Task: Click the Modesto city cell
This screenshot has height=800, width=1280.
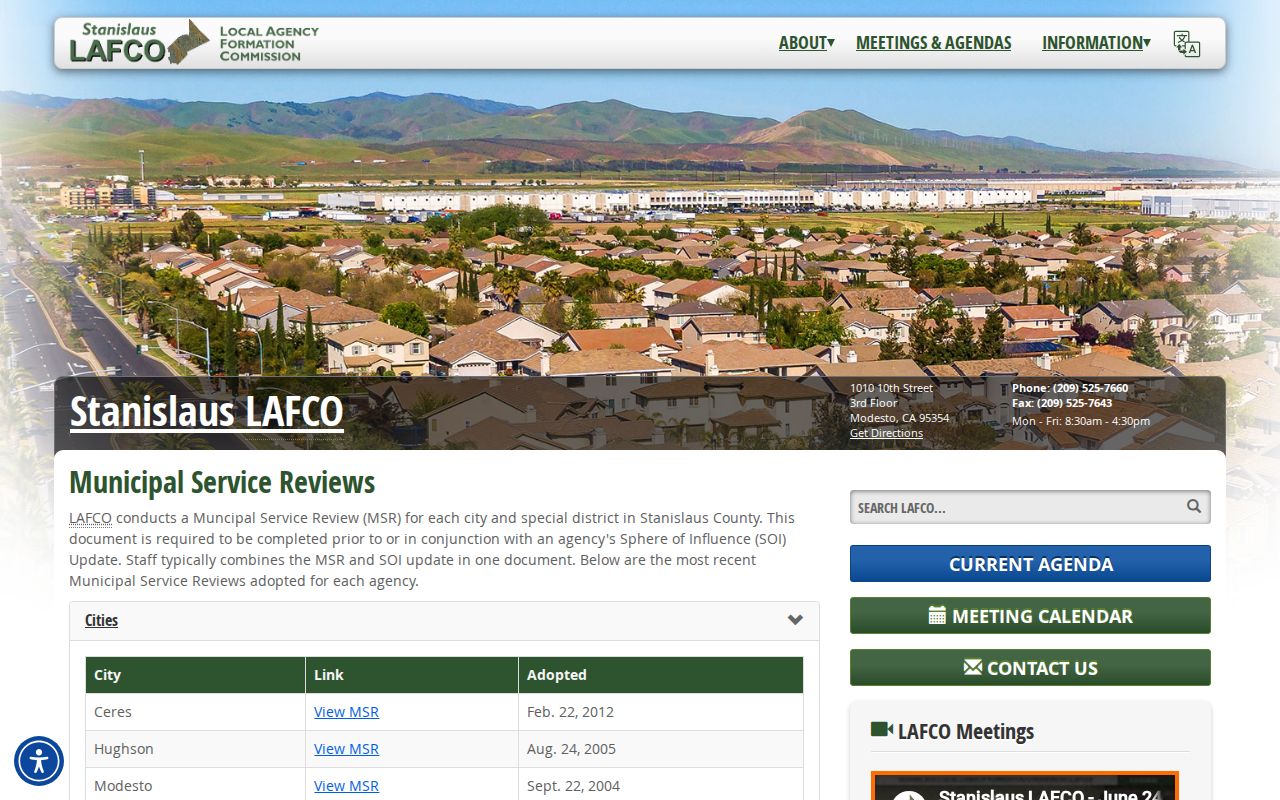Action: point(195,784)
